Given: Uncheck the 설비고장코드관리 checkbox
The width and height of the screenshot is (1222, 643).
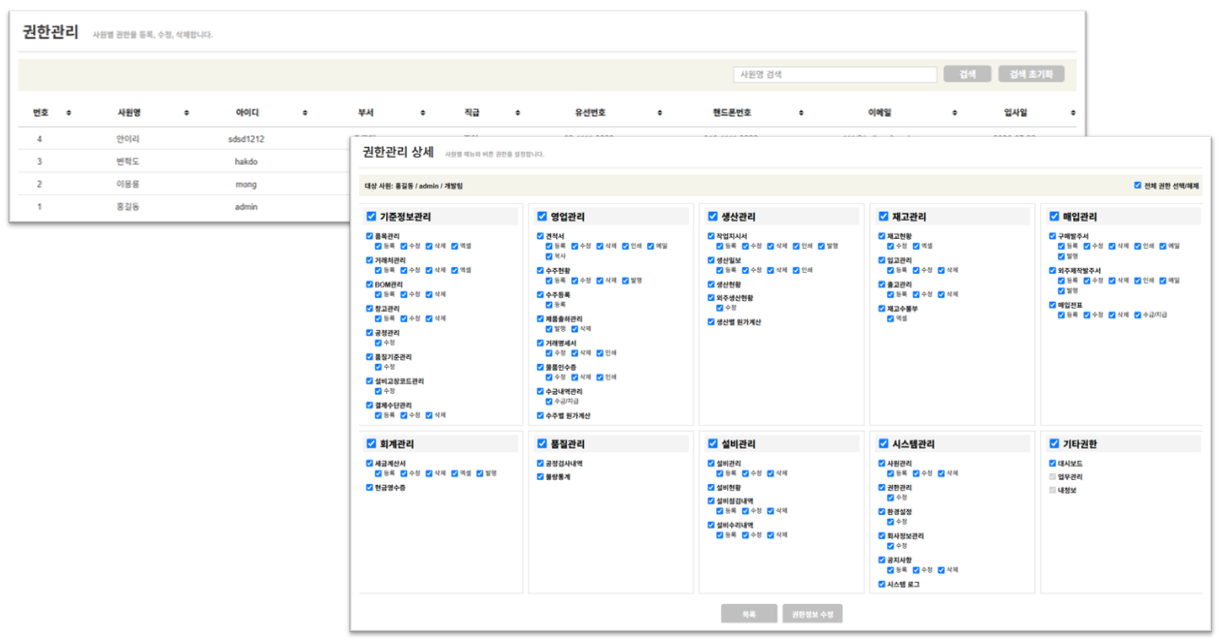Looking at the screenshot, I should [370, 381].
